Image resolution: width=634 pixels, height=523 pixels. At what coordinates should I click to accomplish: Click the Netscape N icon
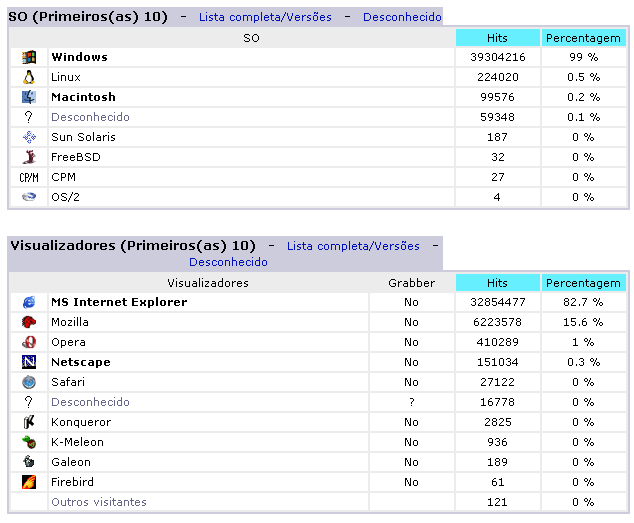click(29, 362)
